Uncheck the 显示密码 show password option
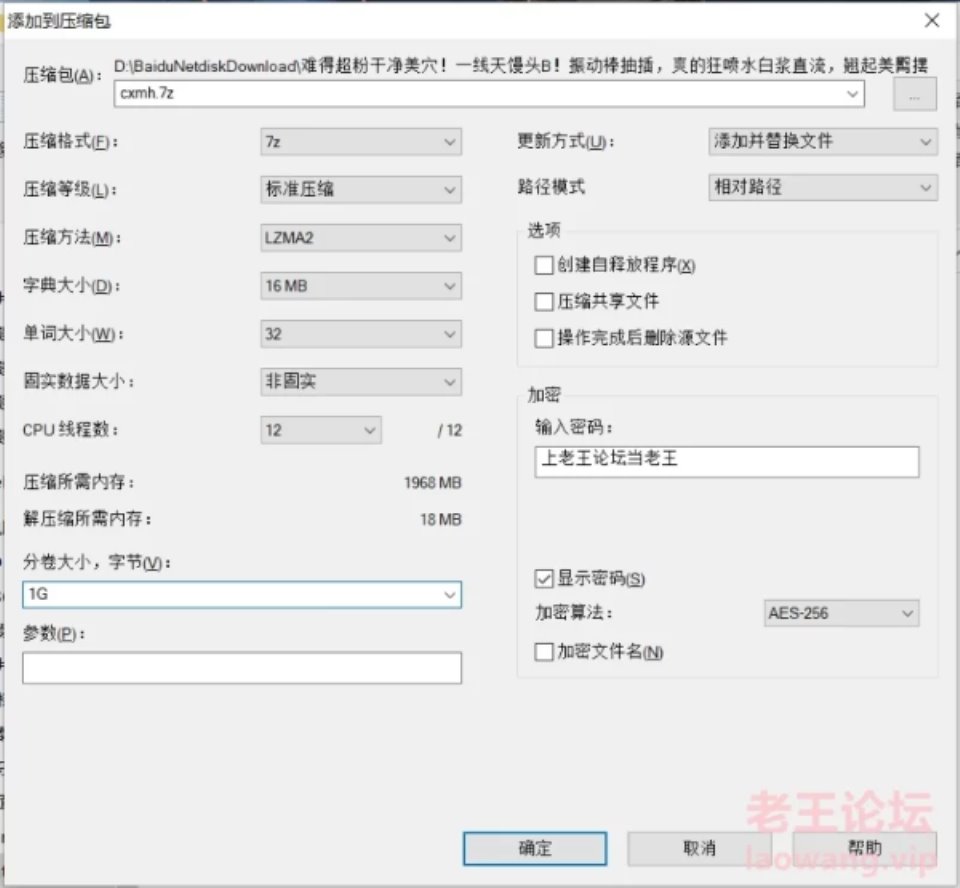The width and height of the screenshot is (960, 888). coord(544,578)
